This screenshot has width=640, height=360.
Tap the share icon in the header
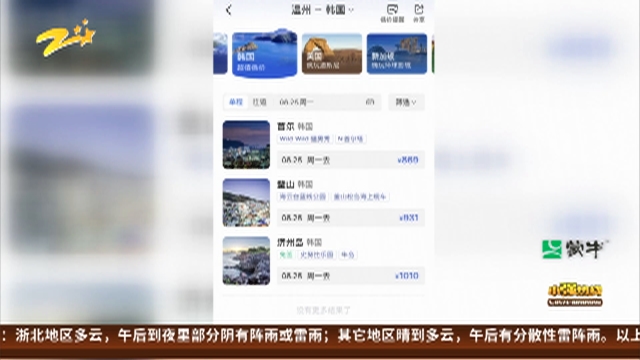click(419, 13)
